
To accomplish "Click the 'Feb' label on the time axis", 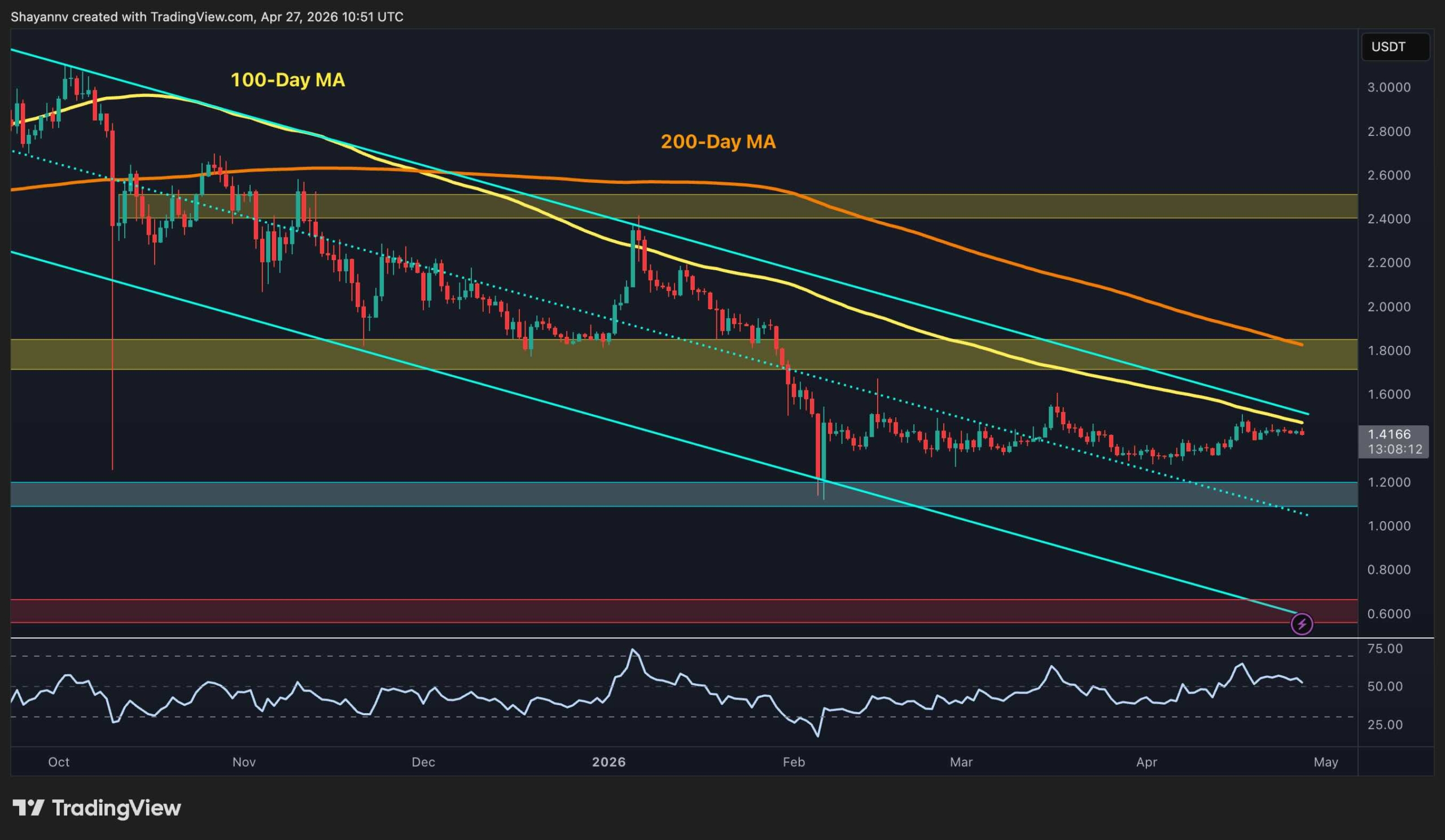I will coord(795,763).
